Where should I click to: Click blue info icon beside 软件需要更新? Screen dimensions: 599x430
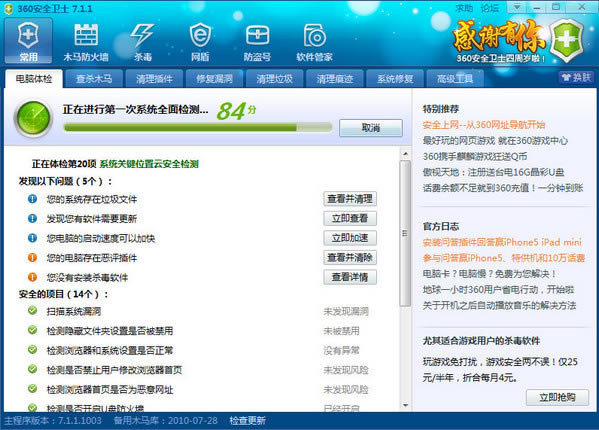32,218
